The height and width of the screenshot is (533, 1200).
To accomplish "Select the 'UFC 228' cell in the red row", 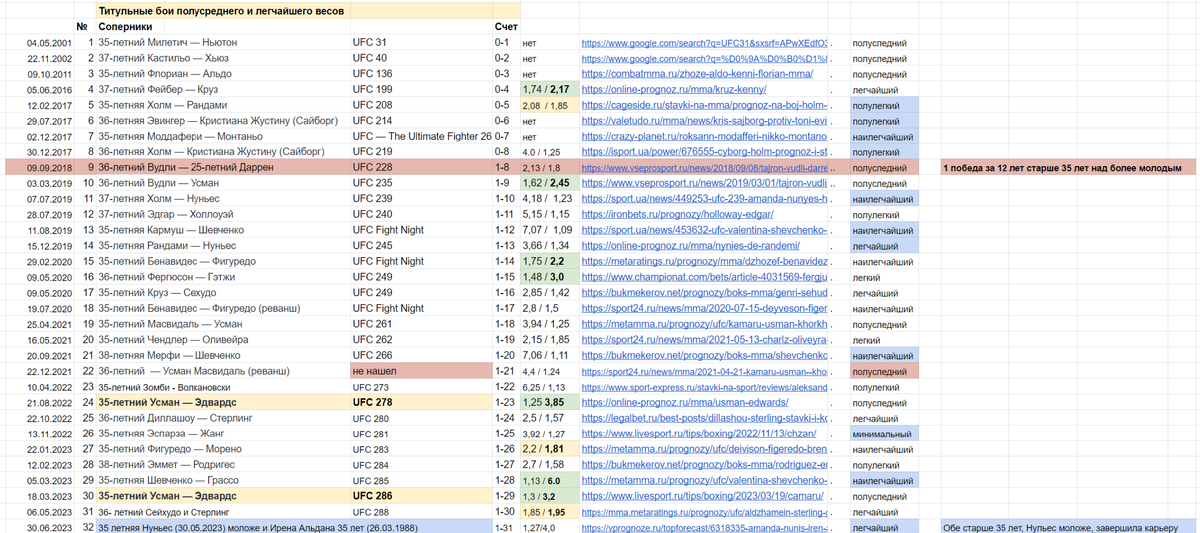I will [421, 168].
